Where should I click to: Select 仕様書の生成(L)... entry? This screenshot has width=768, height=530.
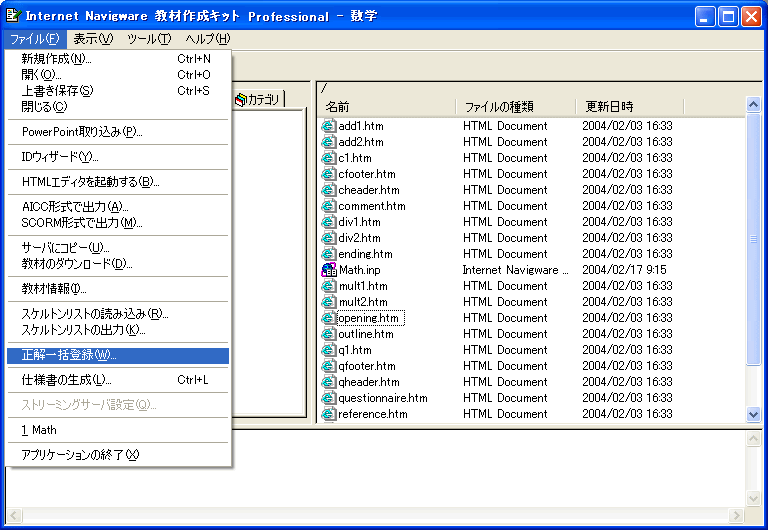pos(118,381)
